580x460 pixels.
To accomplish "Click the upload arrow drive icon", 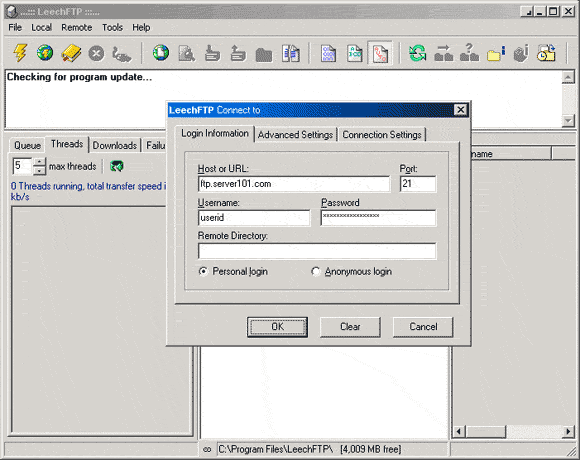I will (238, 53).
